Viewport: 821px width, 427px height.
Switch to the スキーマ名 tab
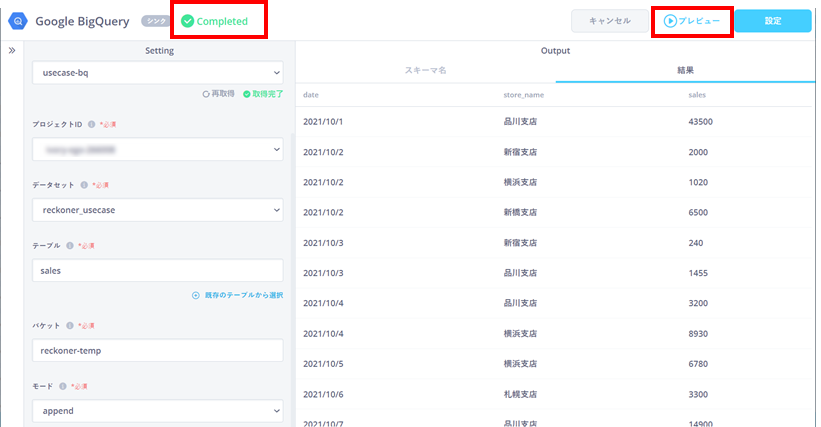pyautogui.click(x=425, y=70)
